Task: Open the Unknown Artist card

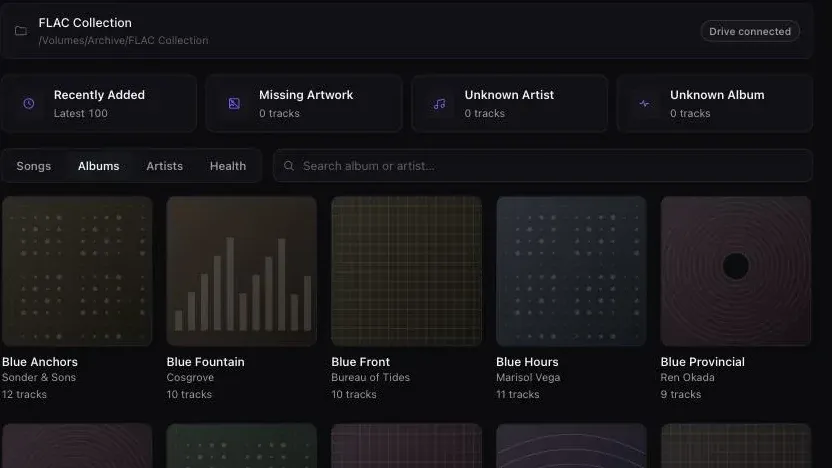Action: point(509,103)
